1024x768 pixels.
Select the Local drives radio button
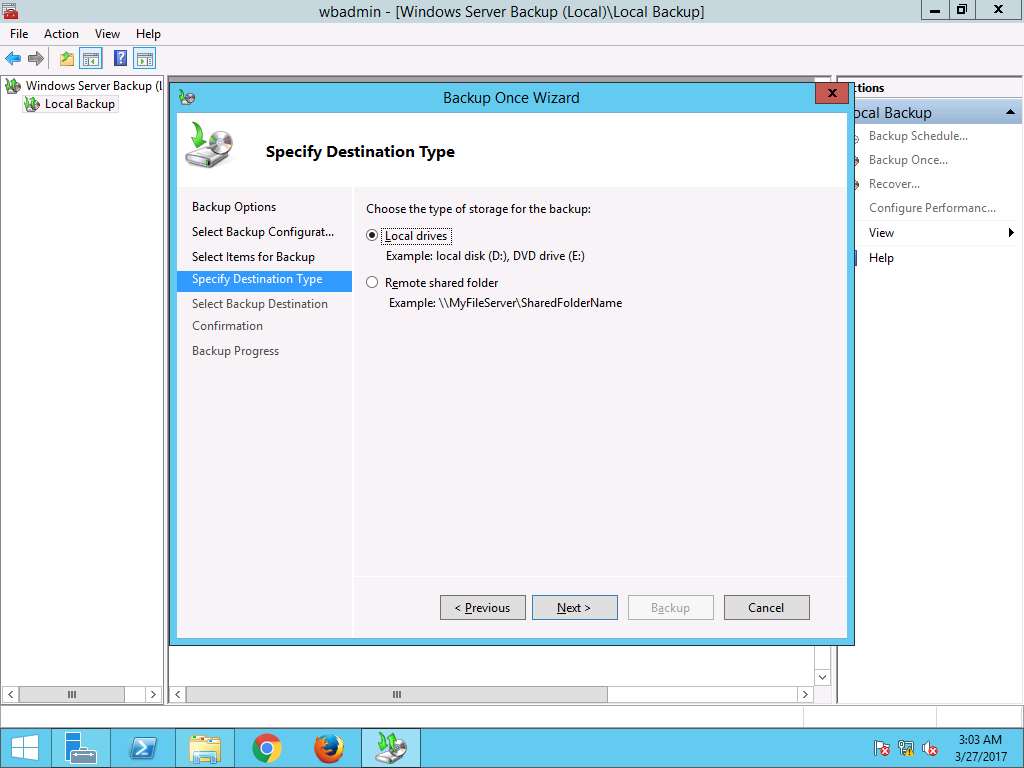(372, 235)
